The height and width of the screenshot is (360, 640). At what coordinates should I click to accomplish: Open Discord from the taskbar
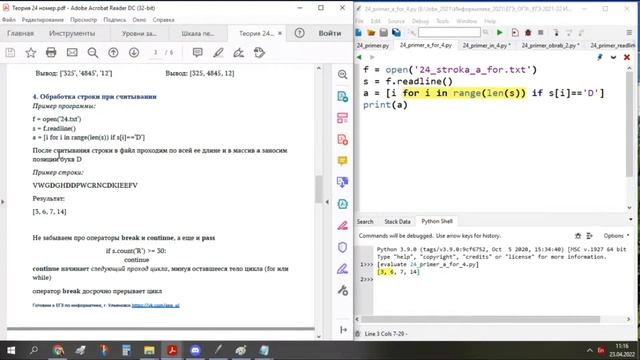coord(195,350)
